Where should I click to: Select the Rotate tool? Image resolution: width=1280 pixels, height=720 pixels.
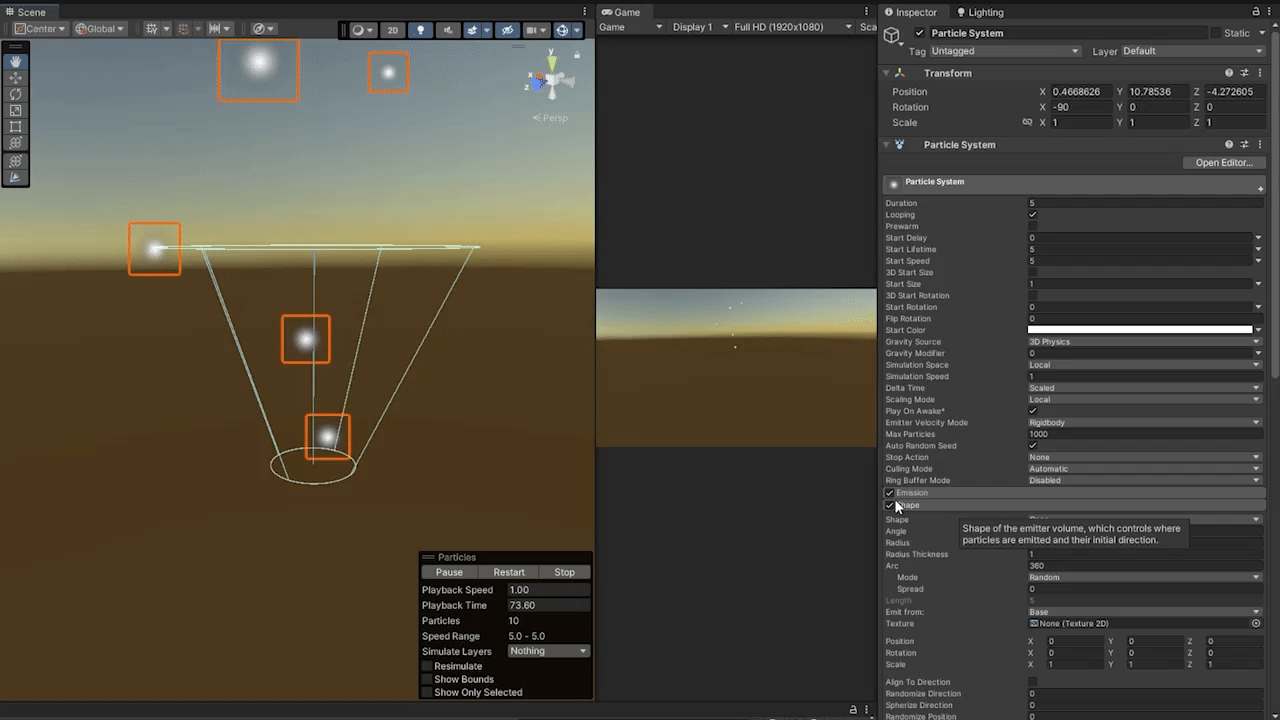click(16, 94)
